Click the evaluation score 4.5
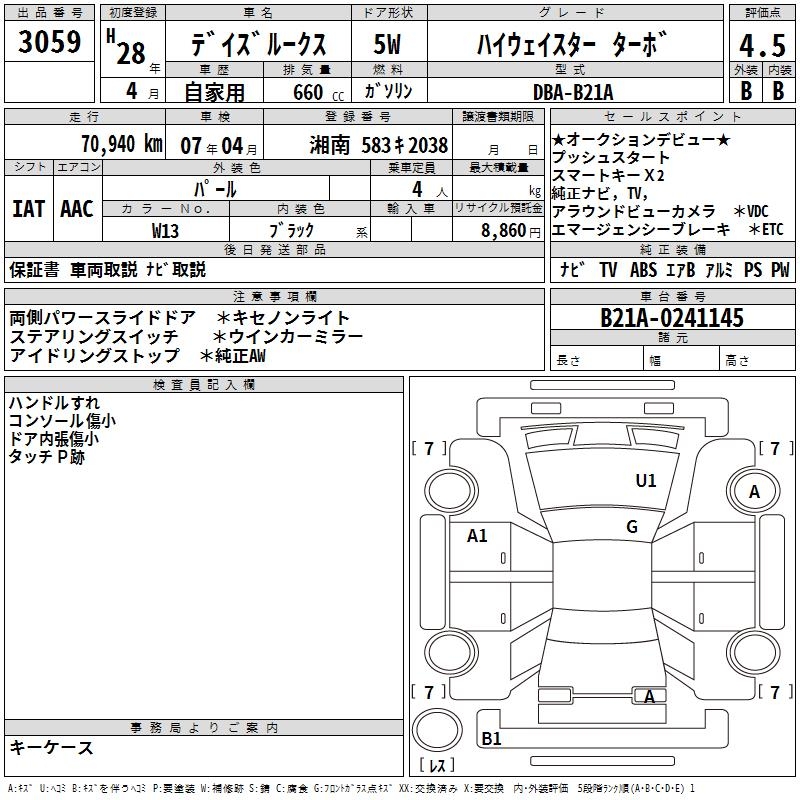This screenshot has height=800, width=800. coord(762,45)
